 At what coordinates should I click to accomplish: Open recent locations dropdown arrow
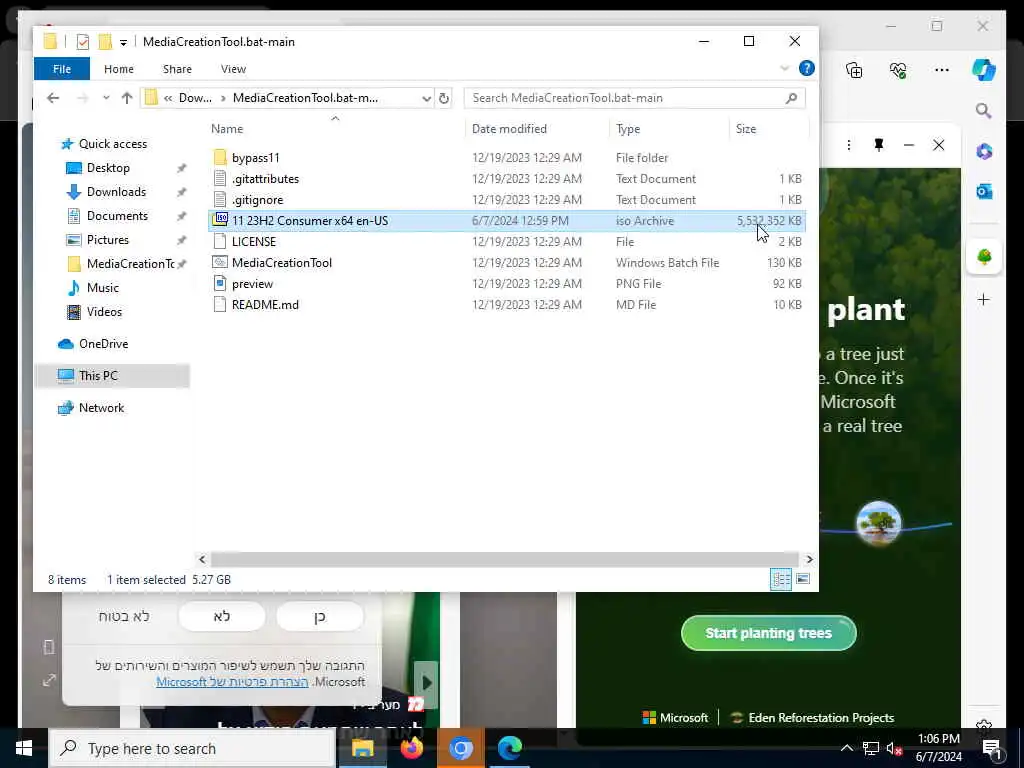click(x=106, y=98)
